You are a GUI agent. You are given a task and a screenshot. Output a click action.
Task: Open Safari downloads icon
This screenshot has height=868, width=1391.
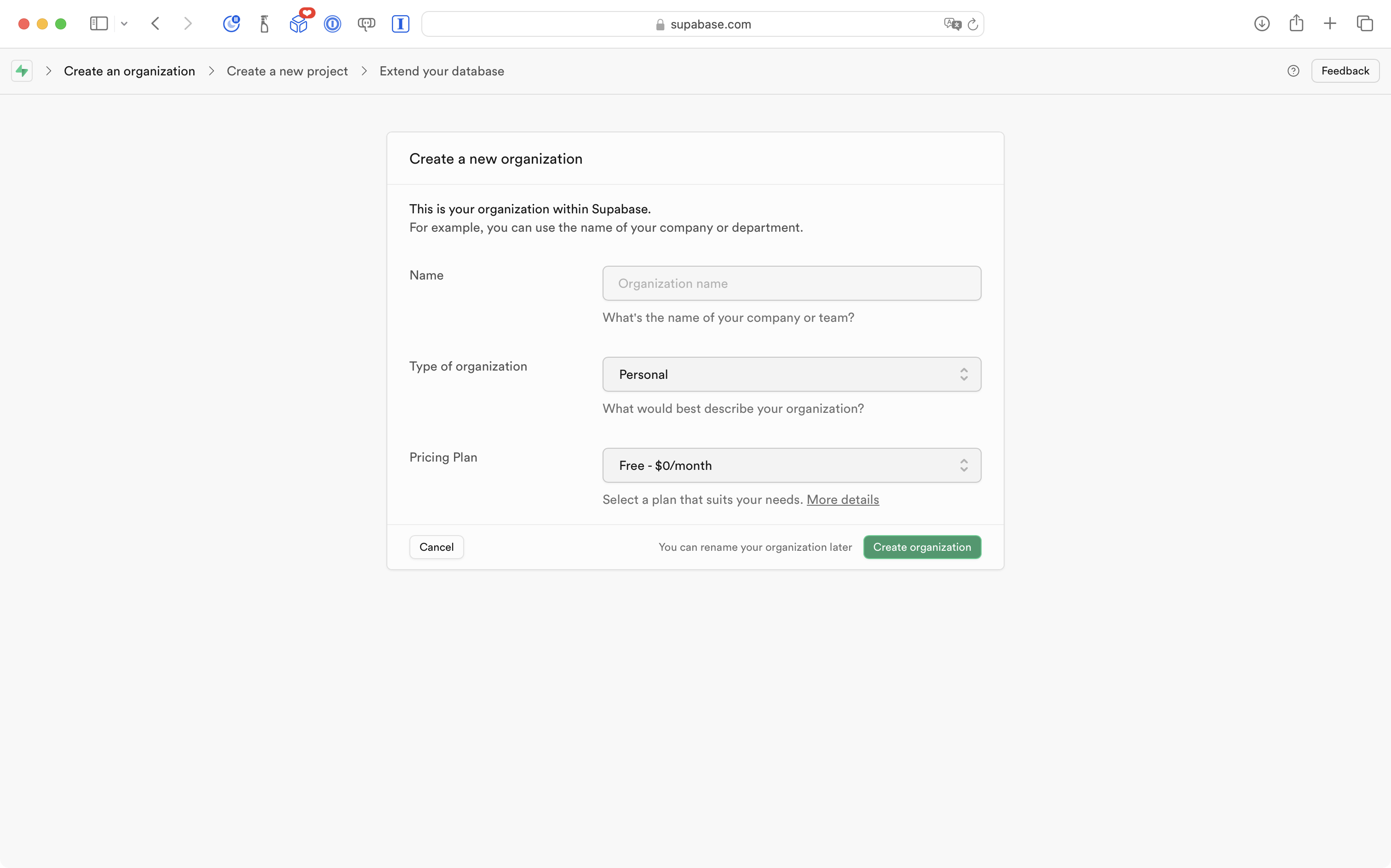tap(1262, 23)
